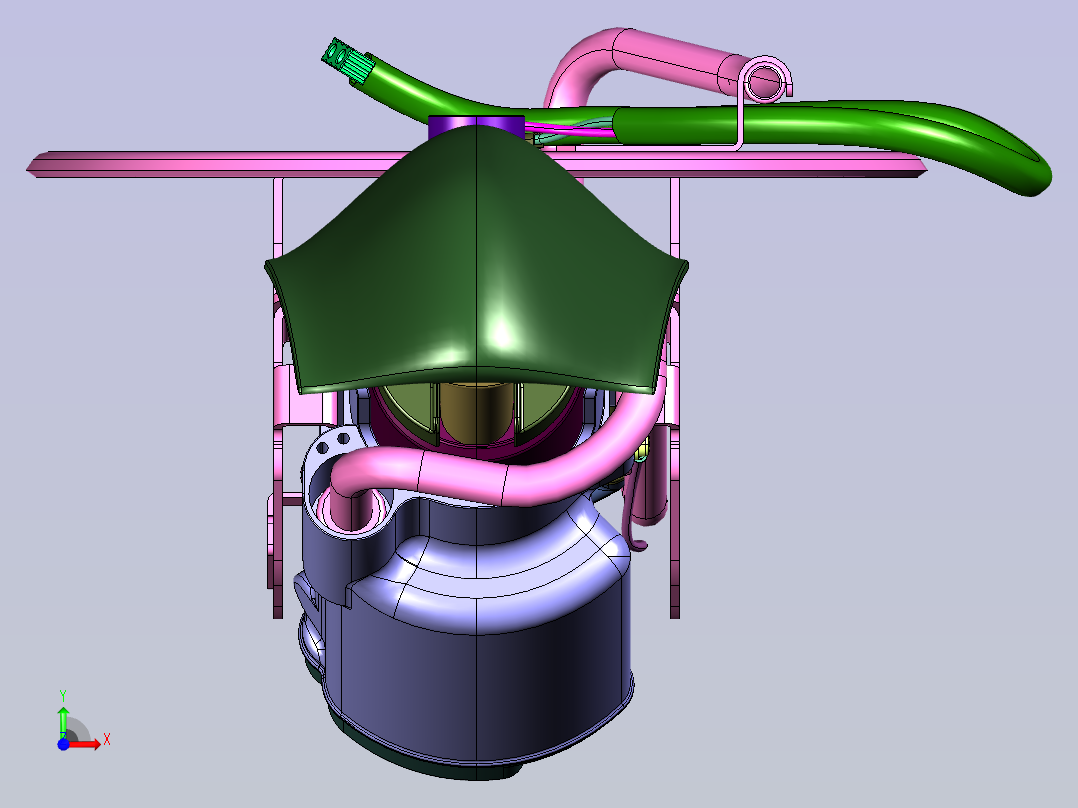This screenshot has width=1078, height=808.
Task: Click the green Y axis arrow of triad
Action: (x=63, y=721)
